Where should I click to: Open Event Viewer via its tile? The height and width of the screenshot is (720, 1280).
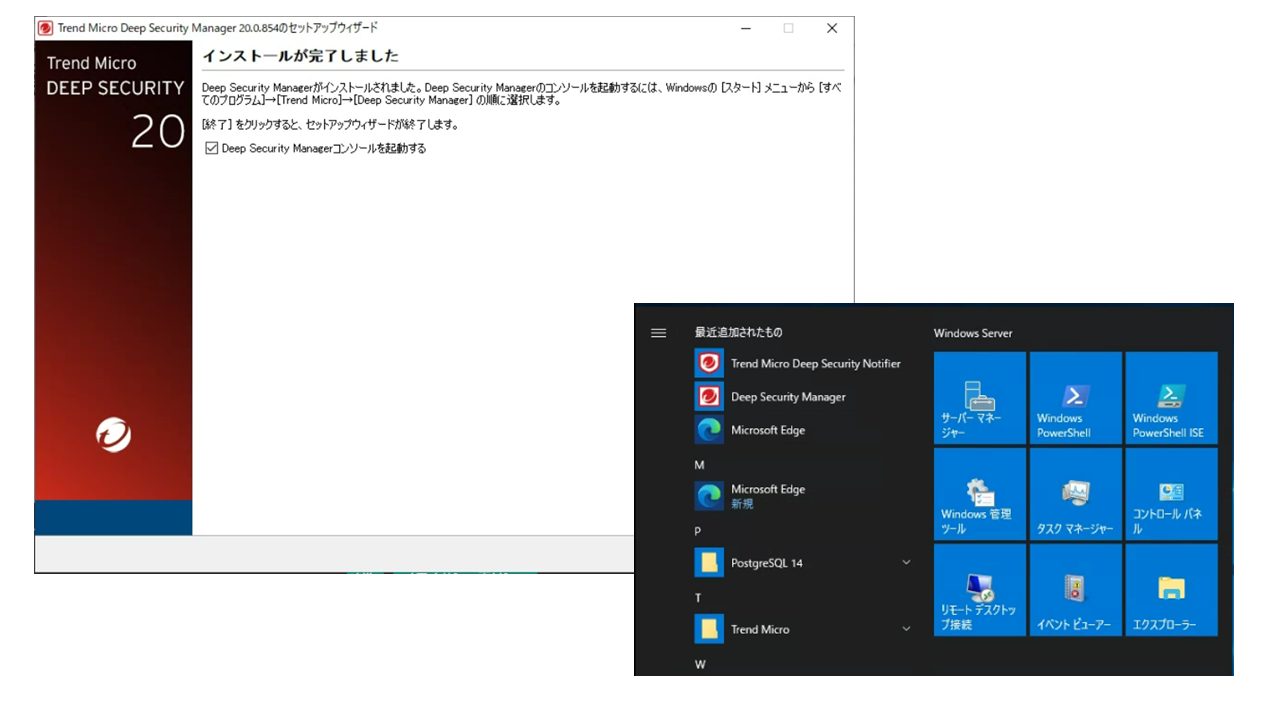[x=1075, y=589]
